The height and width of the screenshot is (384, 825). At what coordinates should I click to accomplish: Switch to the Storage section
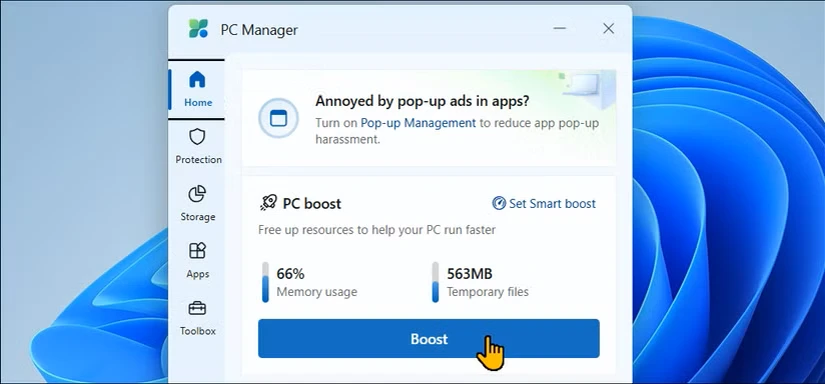[197, 204]
